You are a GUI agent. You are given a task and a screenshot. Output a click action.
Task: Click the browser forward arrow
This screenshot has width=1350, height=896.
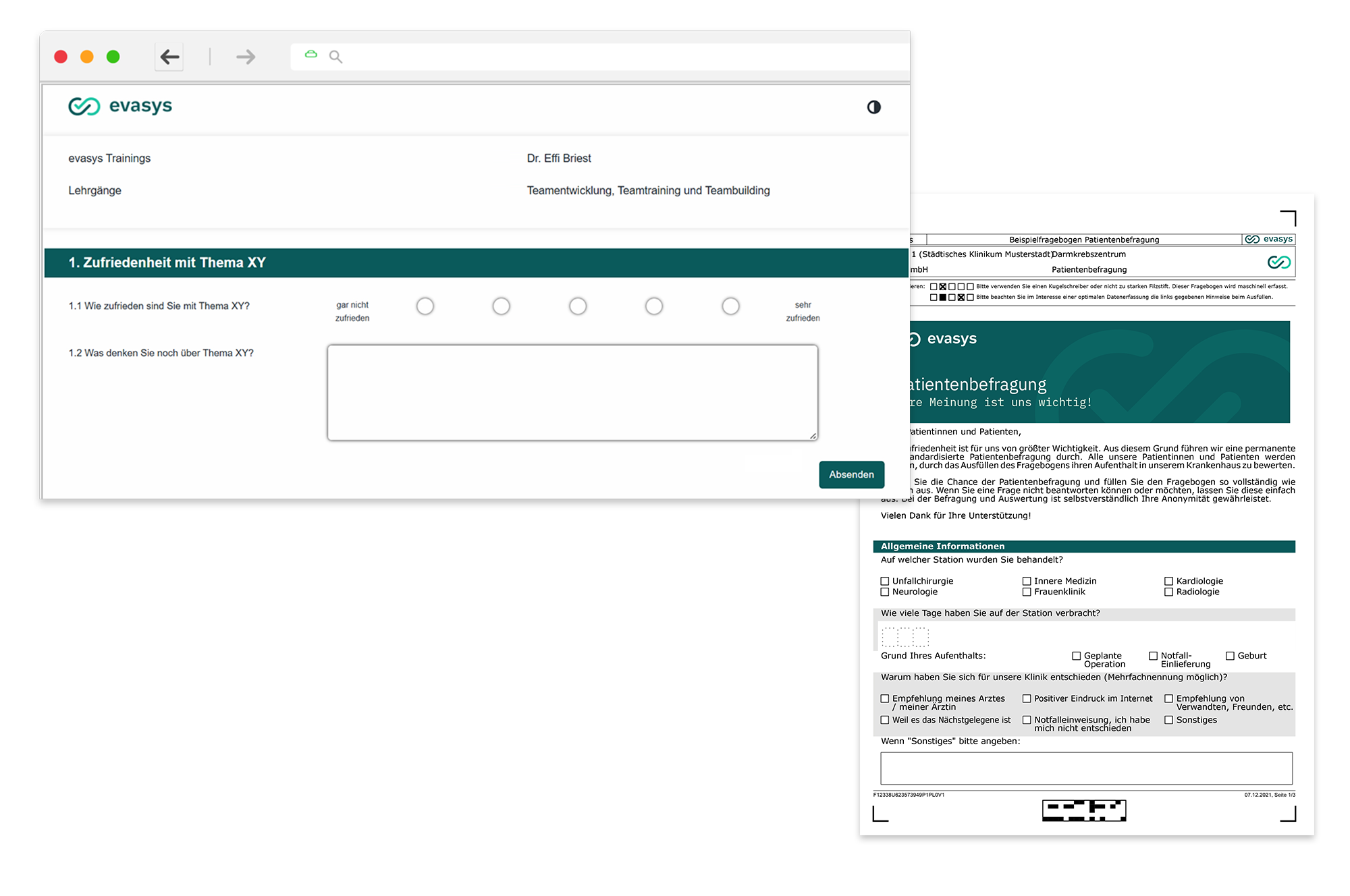coord(246,57)
